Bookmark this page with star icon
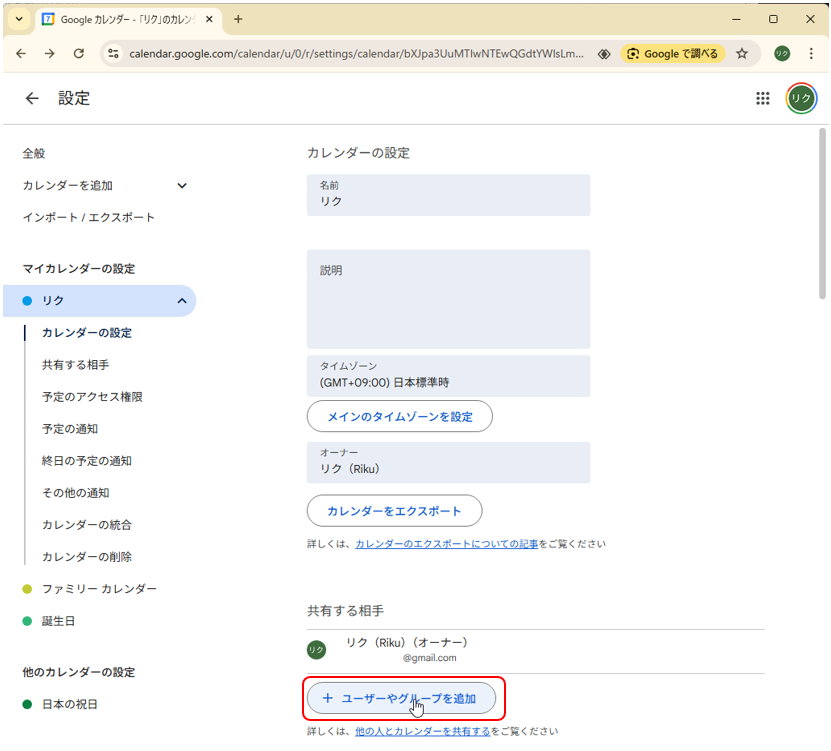This screenshot has height=751, width=831. (742, 54)
